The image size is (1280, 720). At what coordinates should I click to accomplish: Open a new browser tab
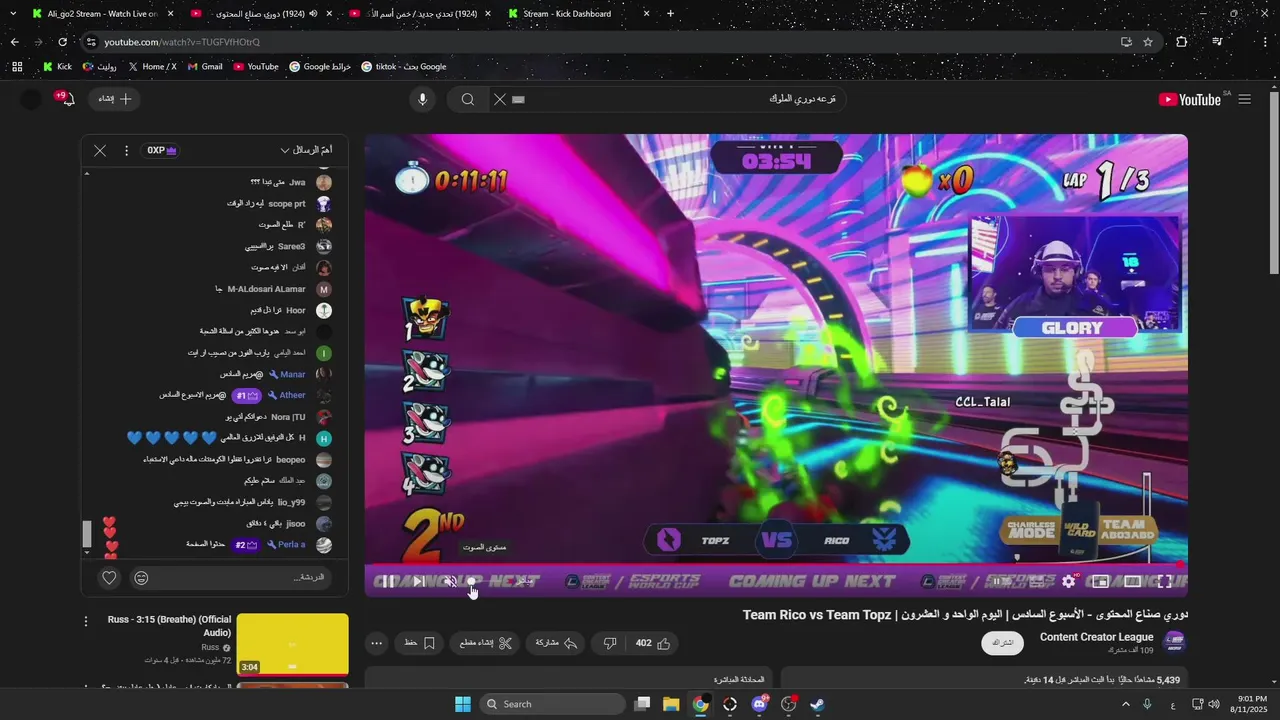point(670,14)
